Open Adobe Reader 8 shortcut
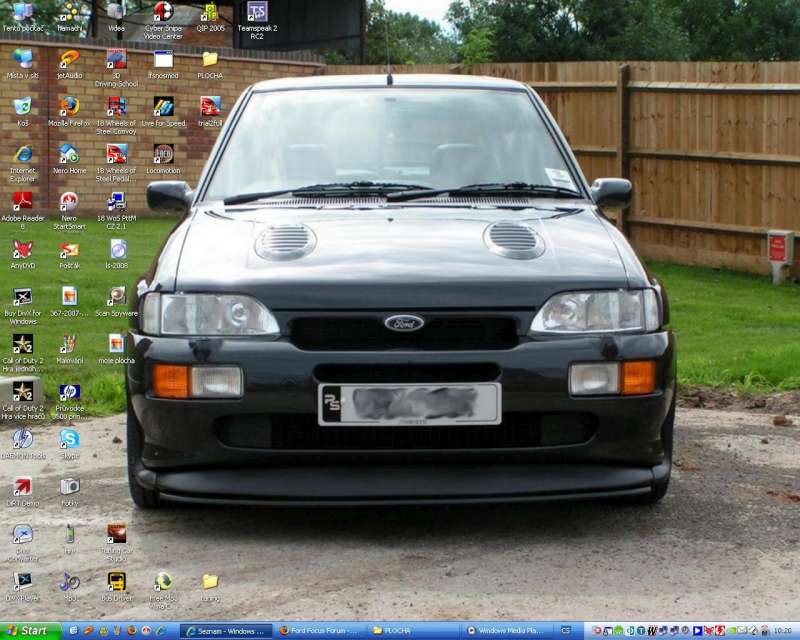This screenshot has width=800, height=640. 22,201
